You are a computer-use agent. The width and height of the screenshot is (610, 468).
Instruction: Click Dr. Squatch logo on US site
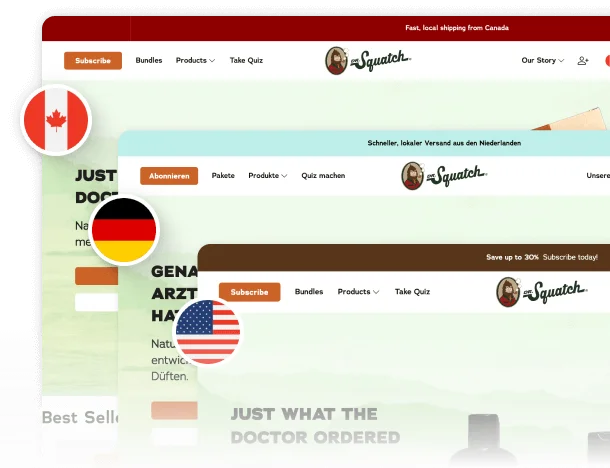pos(542,292)
